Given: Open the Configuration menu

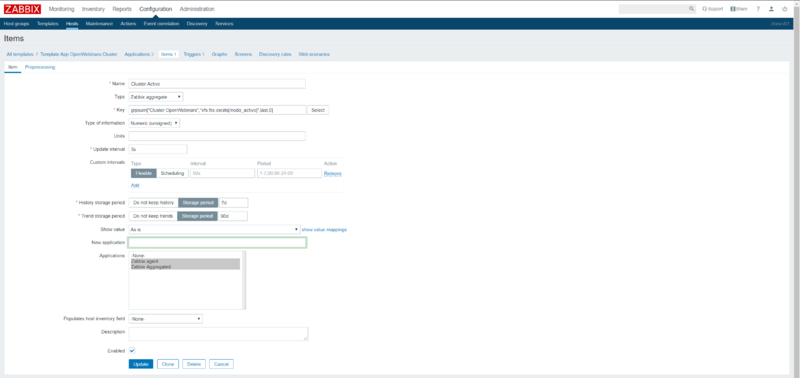Looking at the screenshot, I should pyautogui.click(x=156, y=9).
